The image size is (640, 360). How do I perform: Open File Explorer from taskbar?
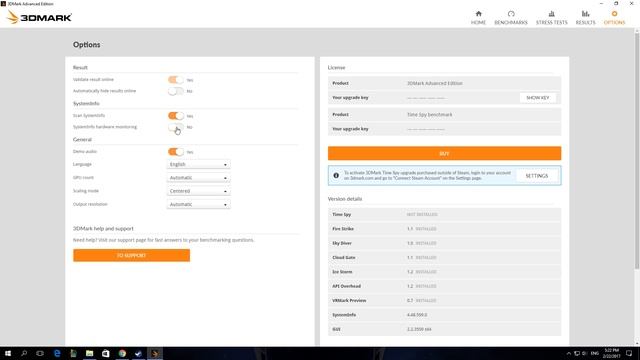coord(89,353)
